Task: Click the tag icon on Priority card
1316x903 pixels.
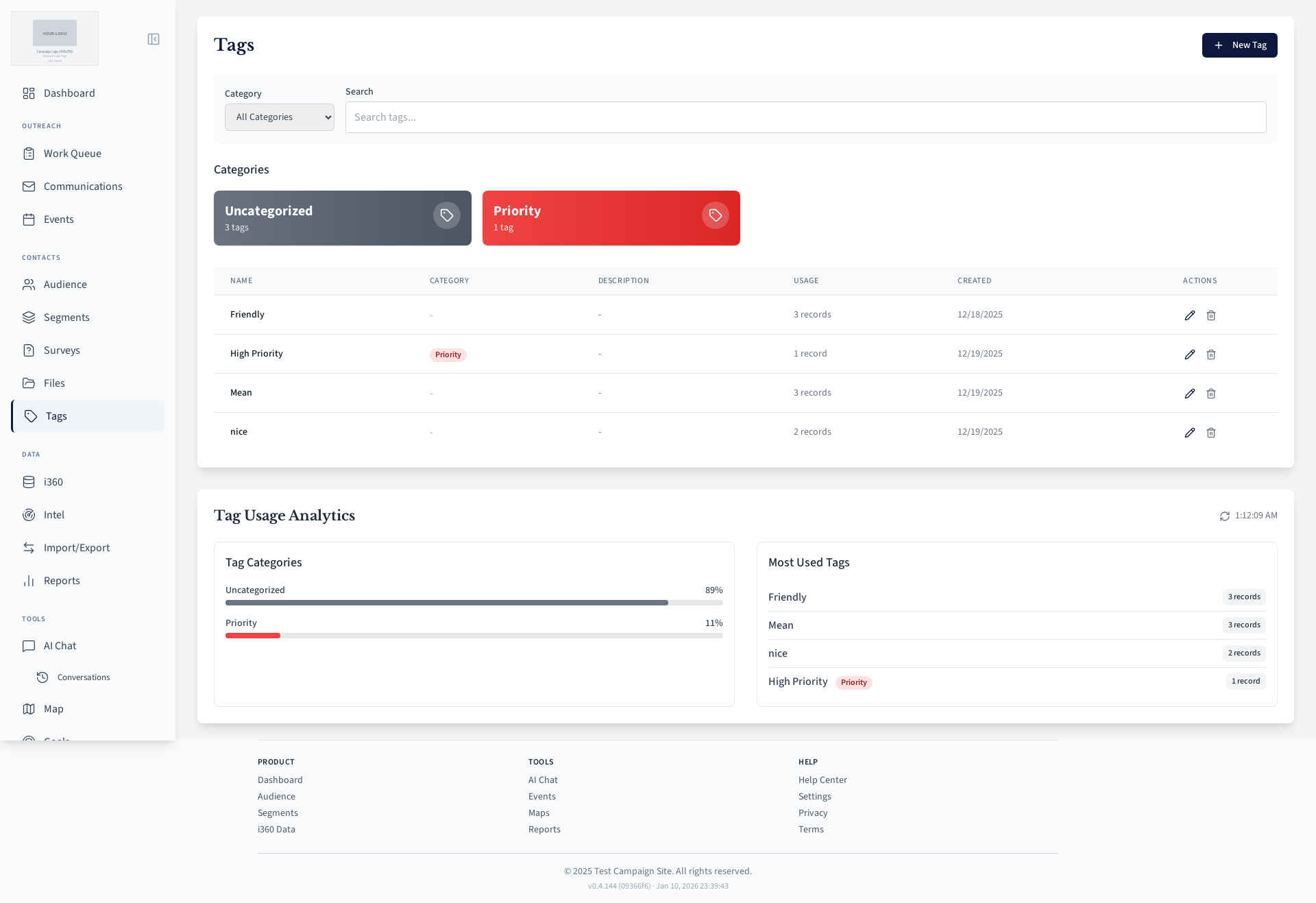Action: (715, 215)
